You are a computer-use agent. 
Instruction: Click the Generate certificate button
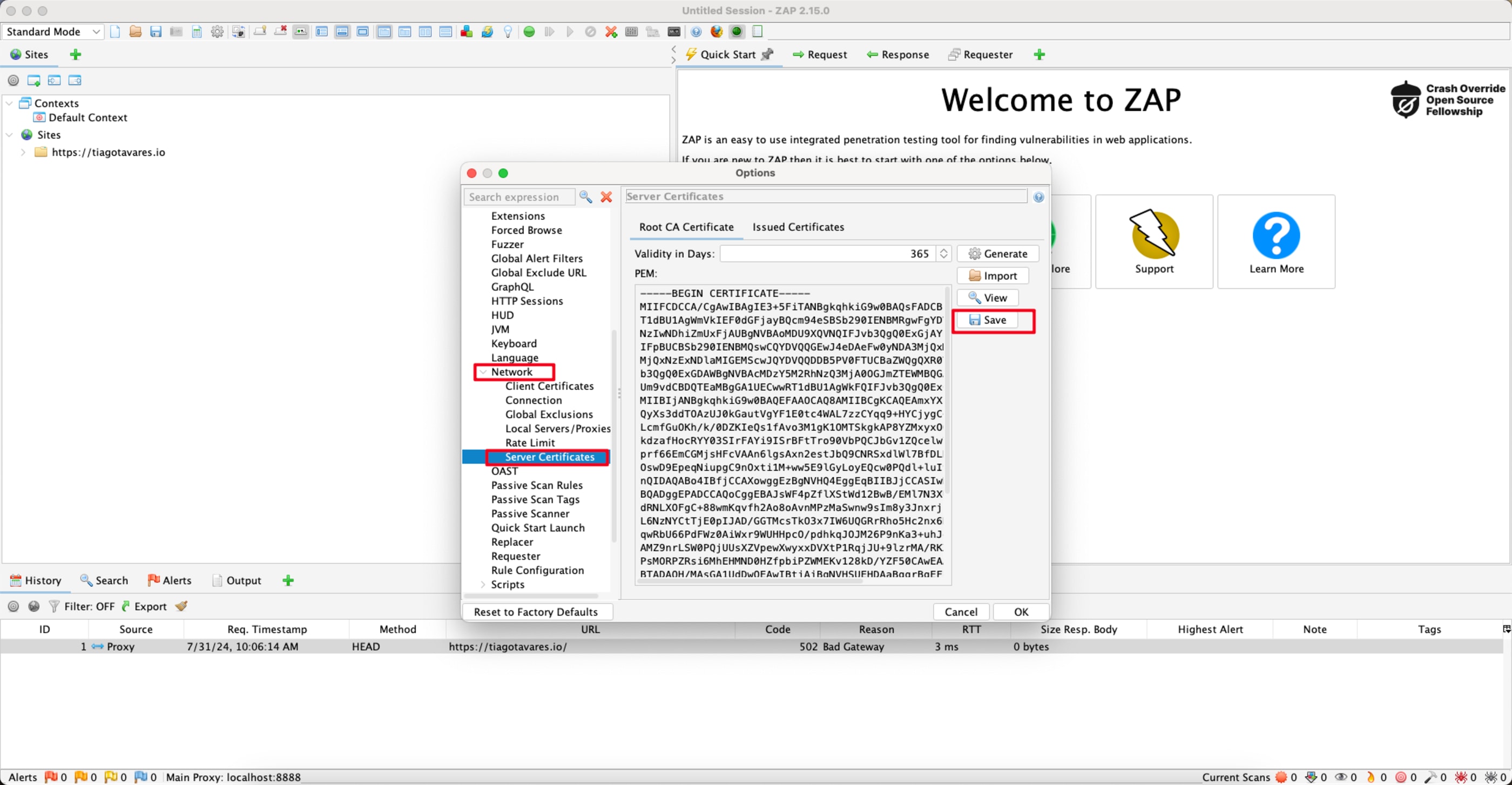997,253
